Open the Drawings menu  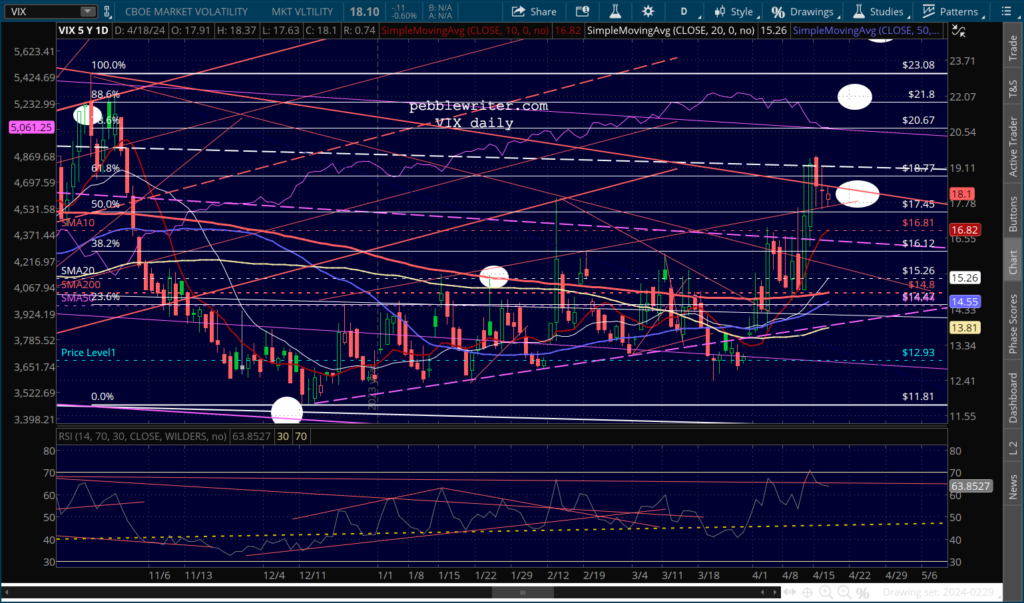pos(805,12)
